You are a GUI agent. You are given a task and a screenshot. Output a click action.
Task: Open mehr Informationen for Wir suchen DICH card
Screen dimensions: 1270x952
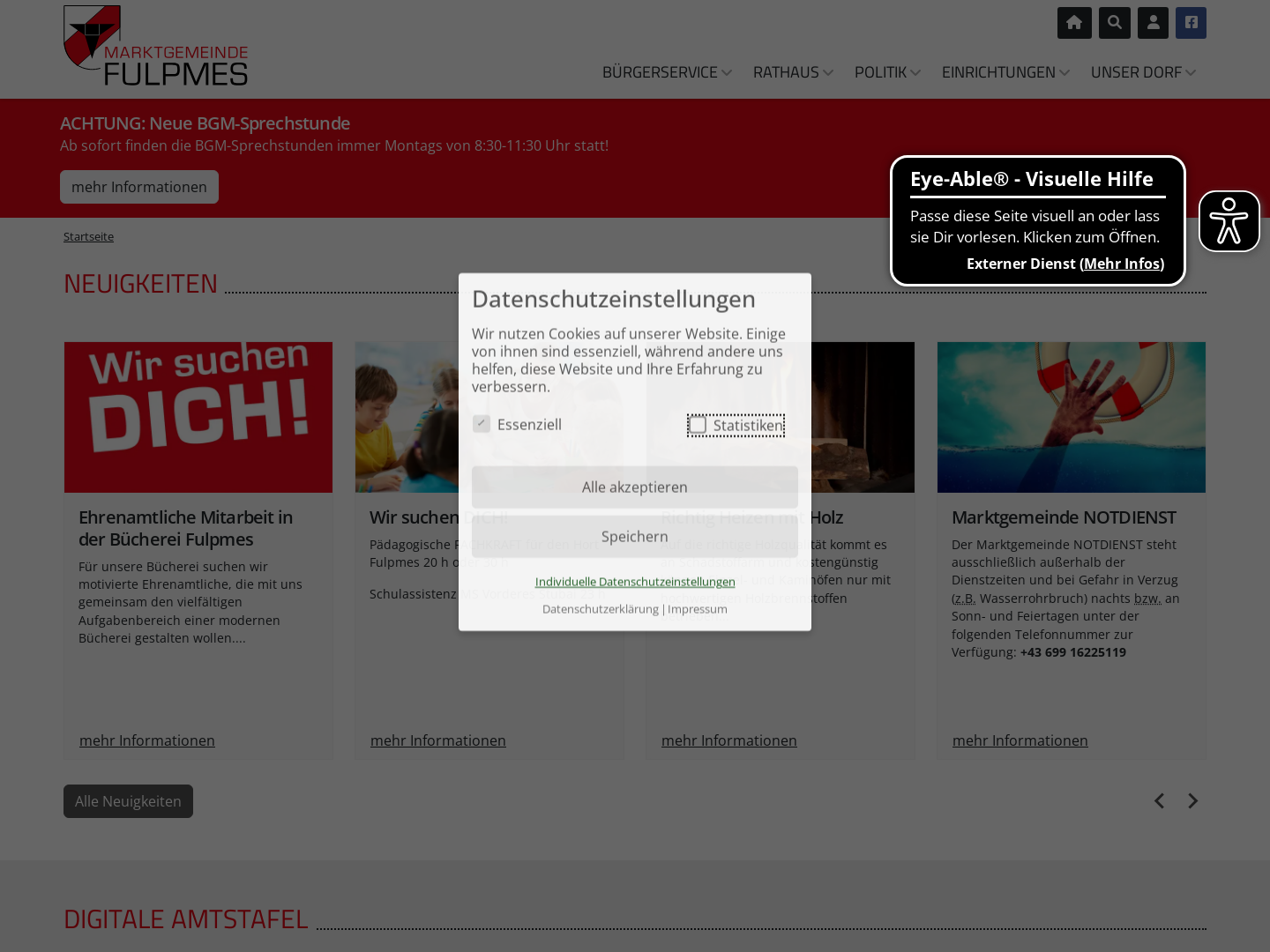click(438, 740)
